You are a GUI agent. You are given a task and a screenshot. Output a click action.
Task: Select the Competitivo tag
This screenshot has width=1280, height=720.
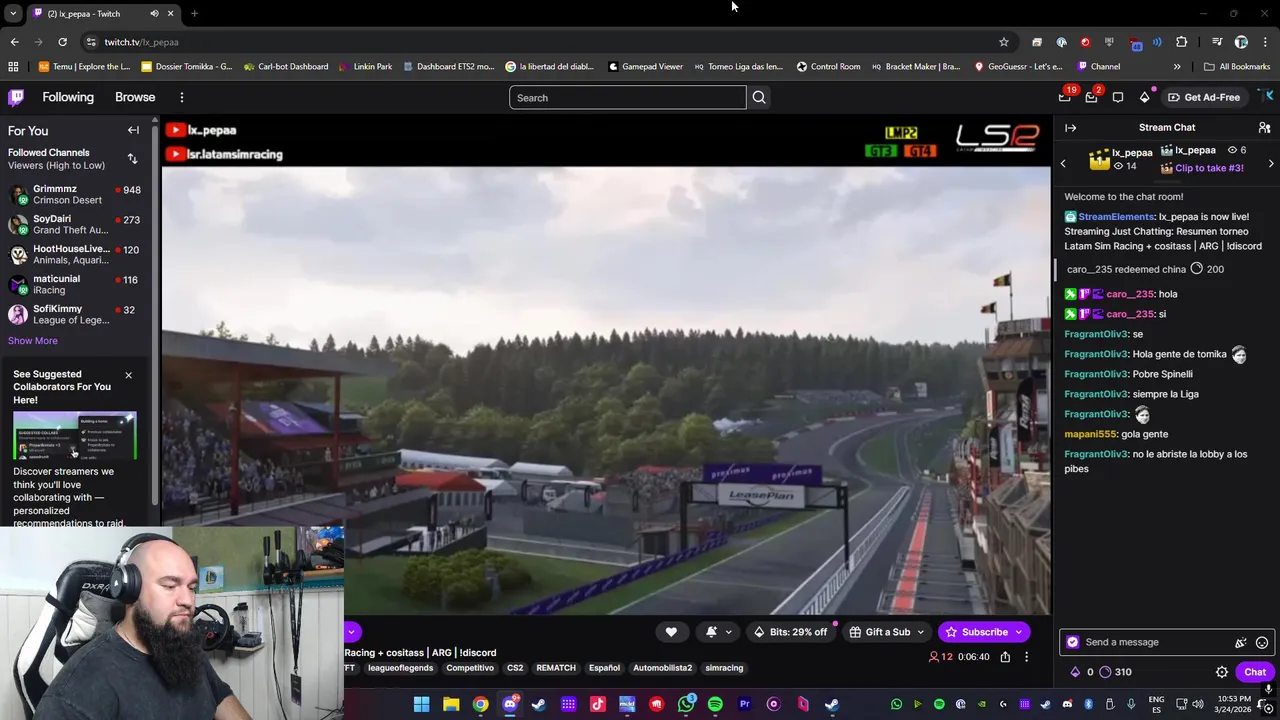tap(470, 668)
